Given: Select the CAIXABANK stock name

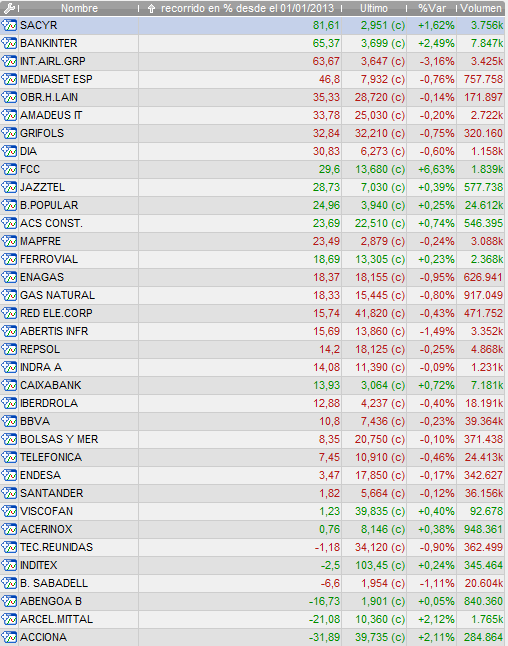Looking at the screenshot, I should click(x=51, y=385).
